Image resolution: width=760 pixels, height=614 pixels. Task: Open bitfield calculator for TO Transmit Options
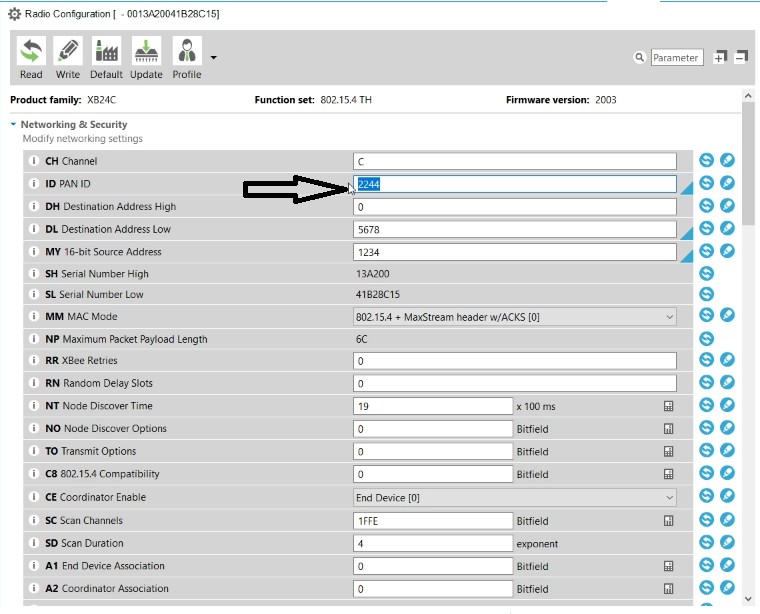(x=668, y=451)
